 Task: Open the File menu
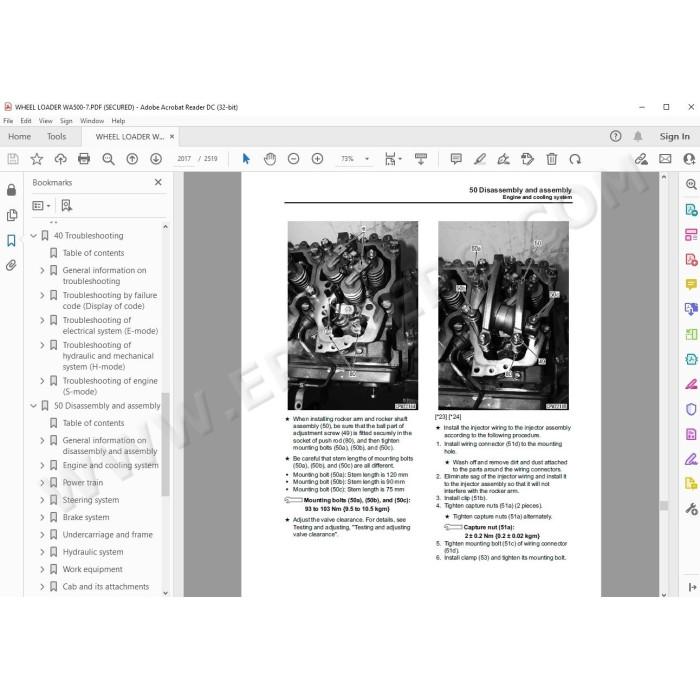[8, 121]
